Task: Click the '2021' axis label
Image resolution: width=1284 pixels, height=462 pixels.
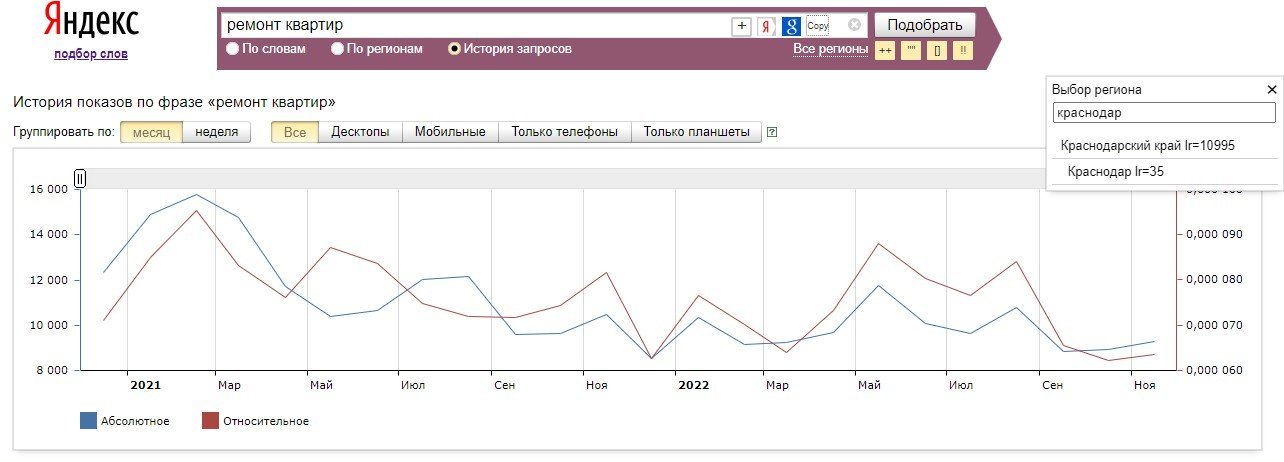Action: pyautogui.click(x=145, y=384)
